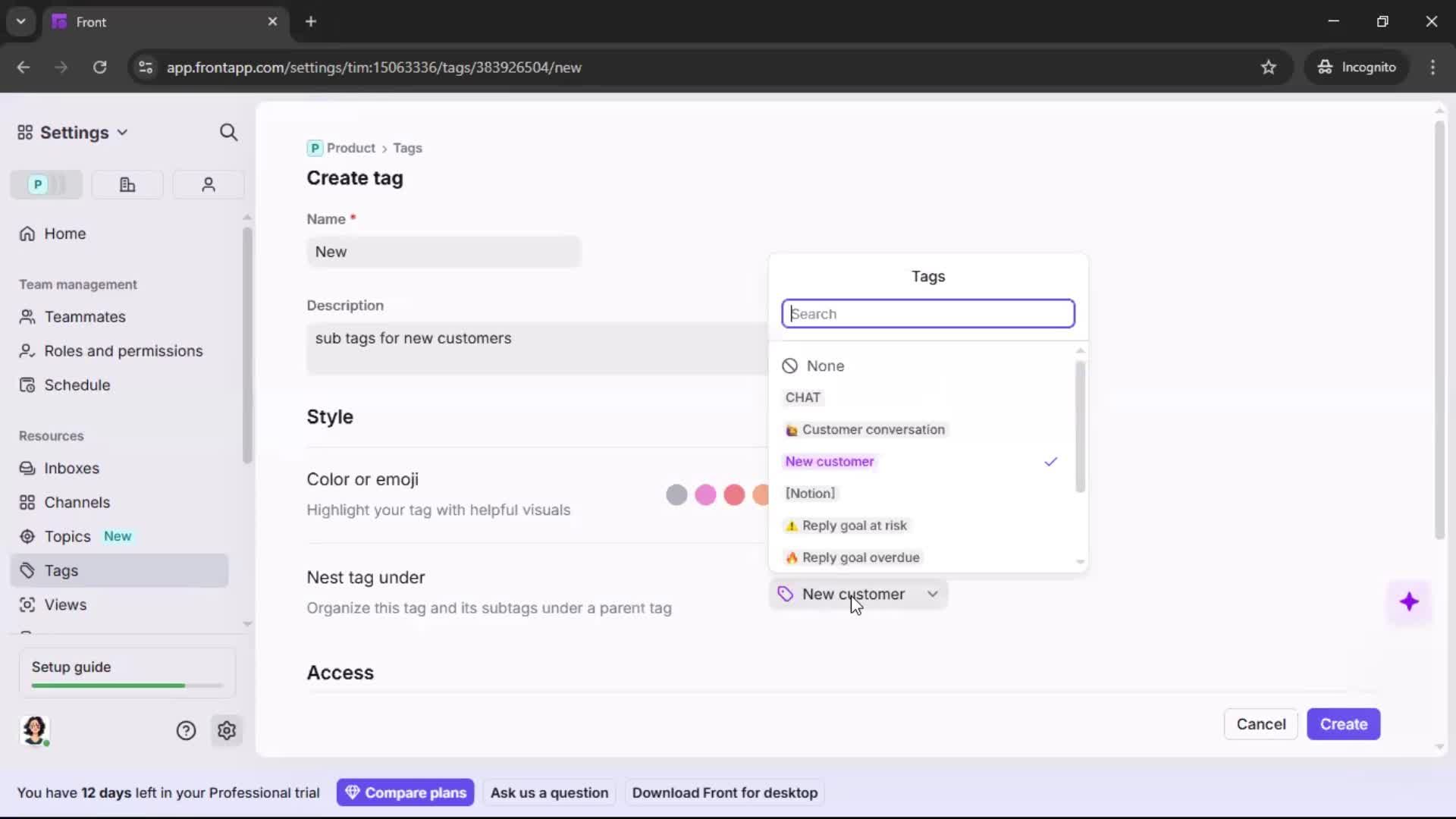Click Compare plans at the bottom
The height and width of the screenshot is (819, 1456).
(406, 792)
